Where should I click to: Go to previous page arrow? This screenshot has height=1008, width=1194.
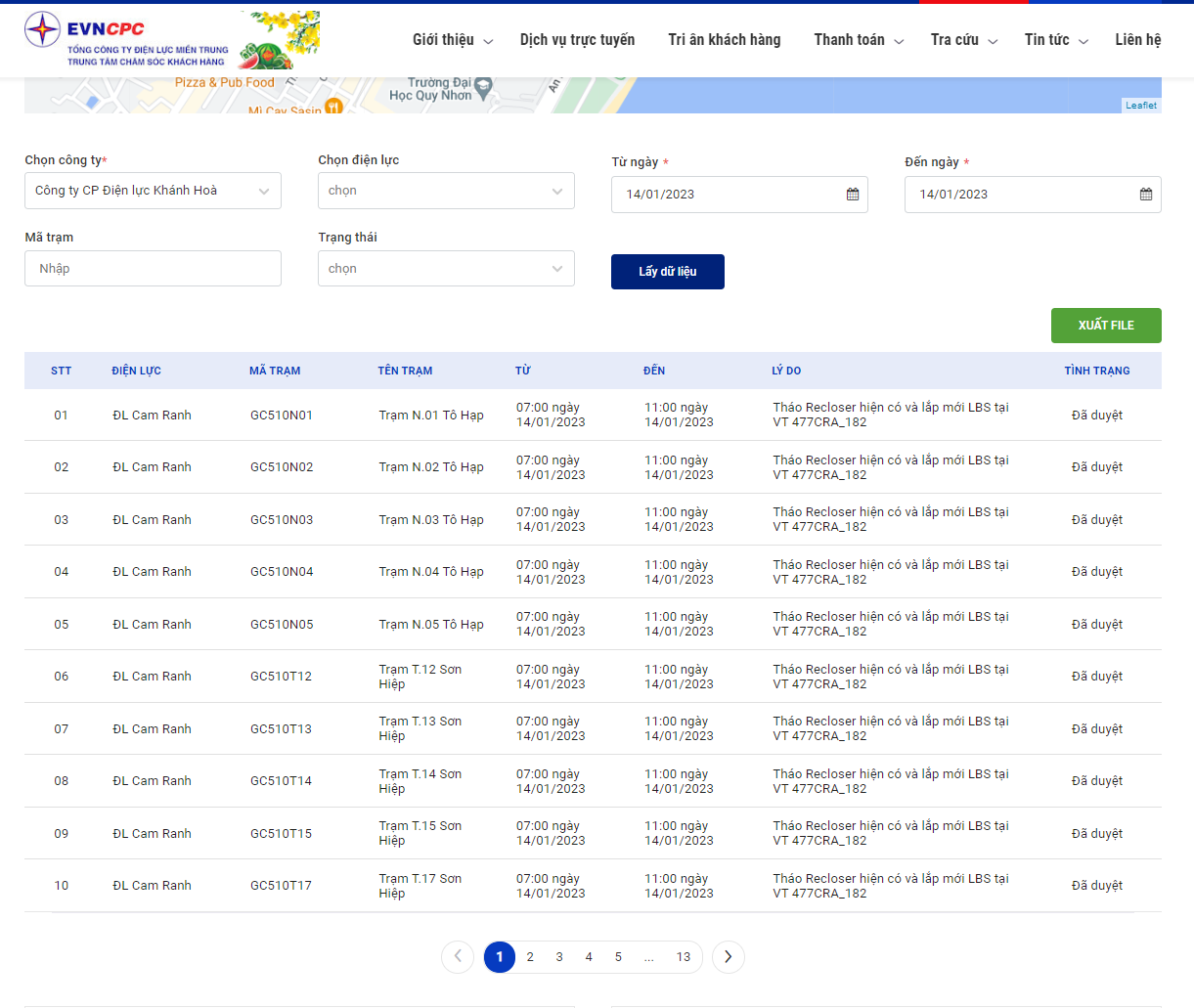tap(458, 957)
